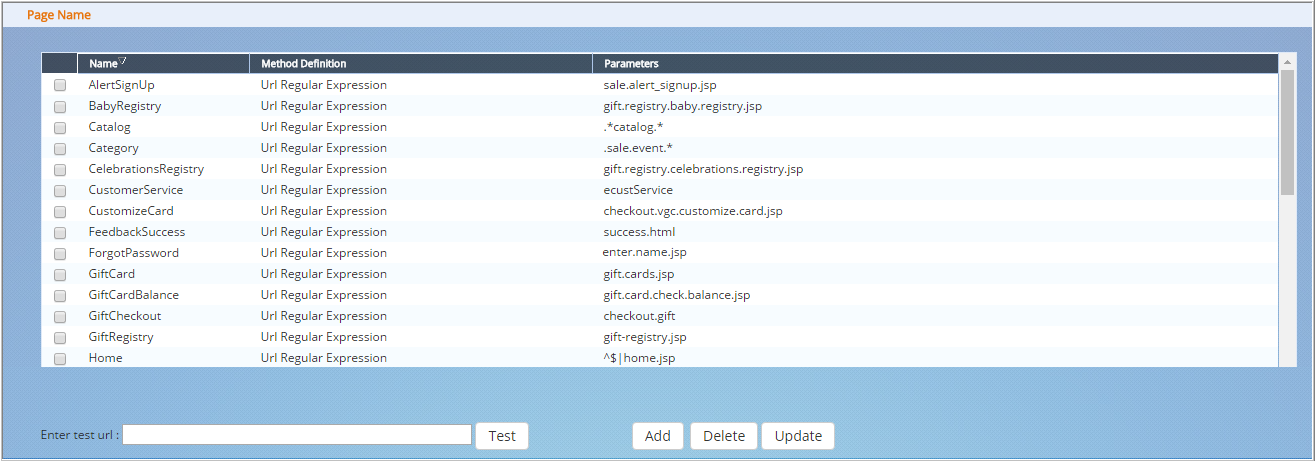1315x461 pixels.
Task: Select the CustomizeCard name cell
Action: click(x=131, y=211)
